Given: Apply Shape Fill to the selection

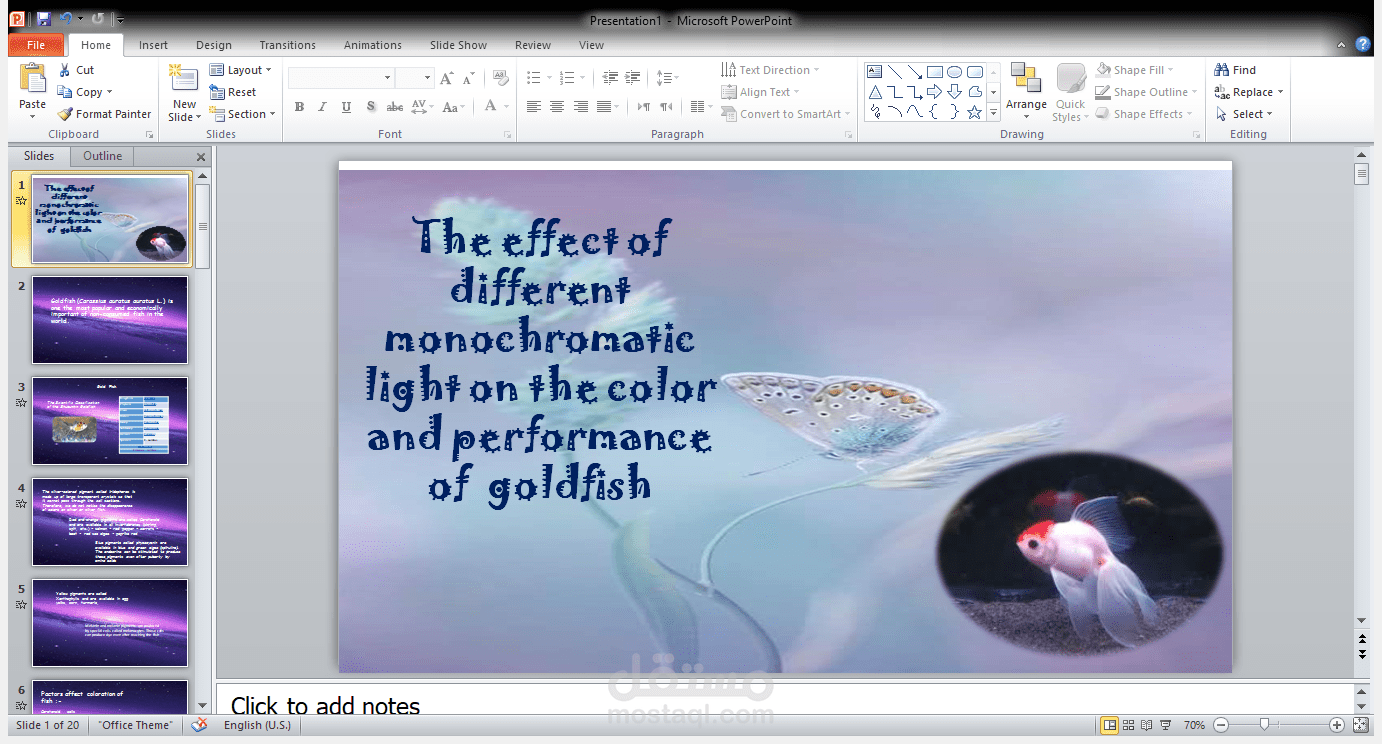Looking at the screenshot, I should coord(1135,69).
